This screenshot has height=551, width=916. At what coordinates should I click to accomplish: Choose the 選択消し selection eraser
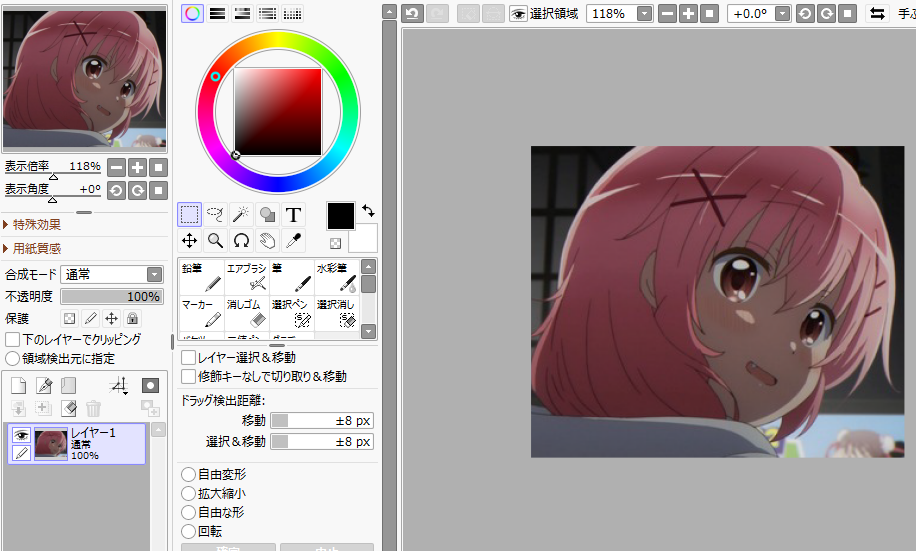[336, 313]
